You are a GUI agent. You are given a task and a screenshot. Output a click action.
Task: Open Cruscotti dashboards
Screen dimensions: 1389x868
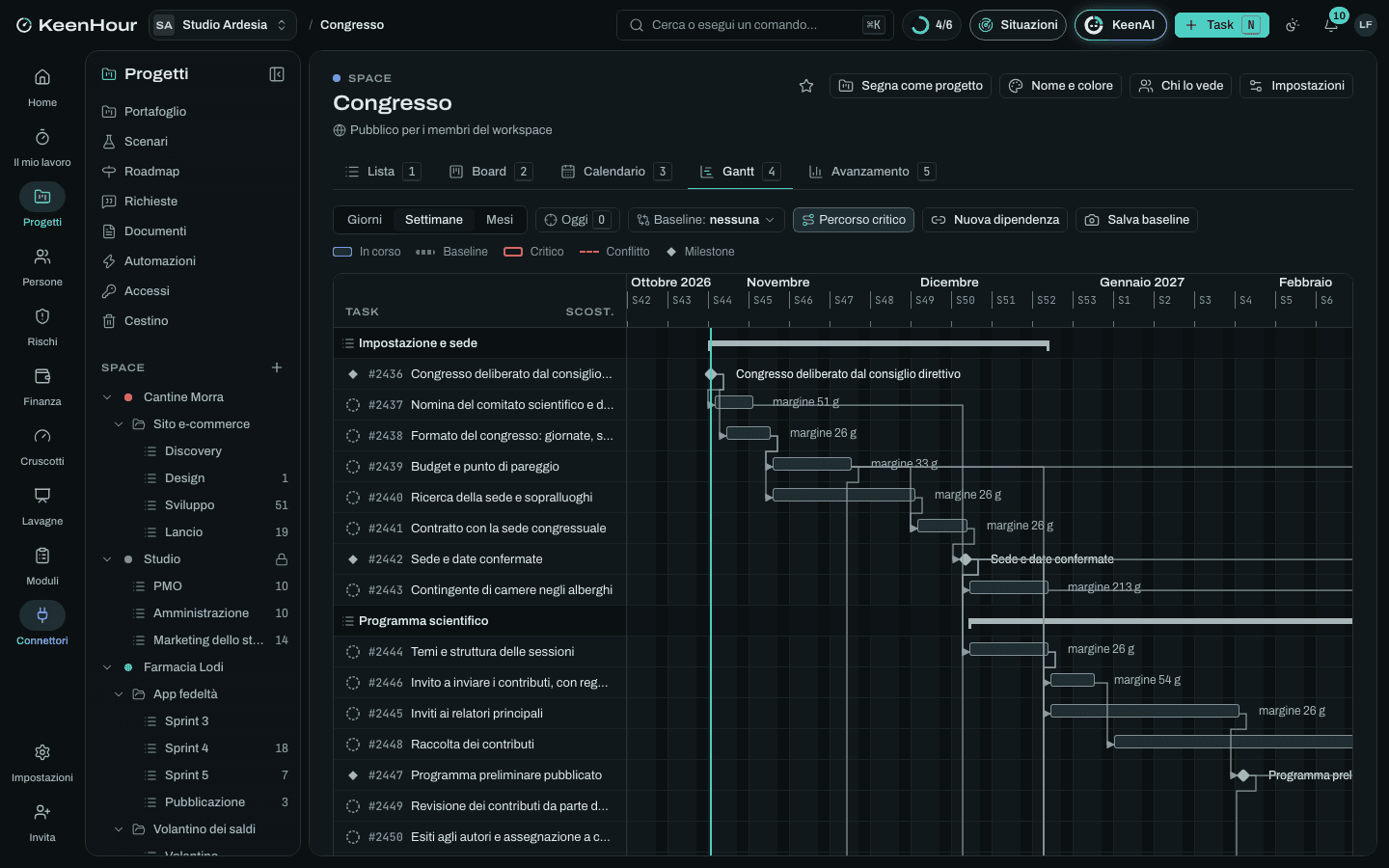pyautogui.click(x=42, y=446)
